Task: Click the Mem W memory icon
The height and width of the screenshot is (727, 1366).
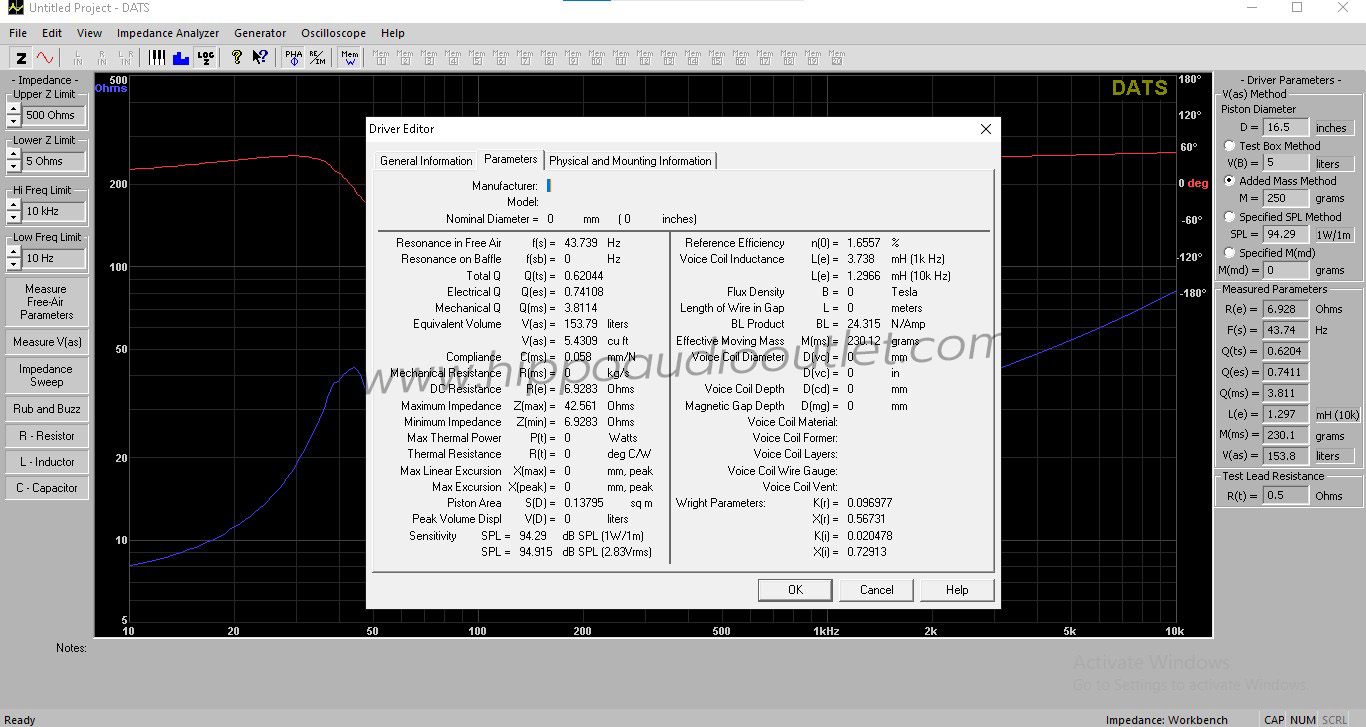Action: pos(349,58)
